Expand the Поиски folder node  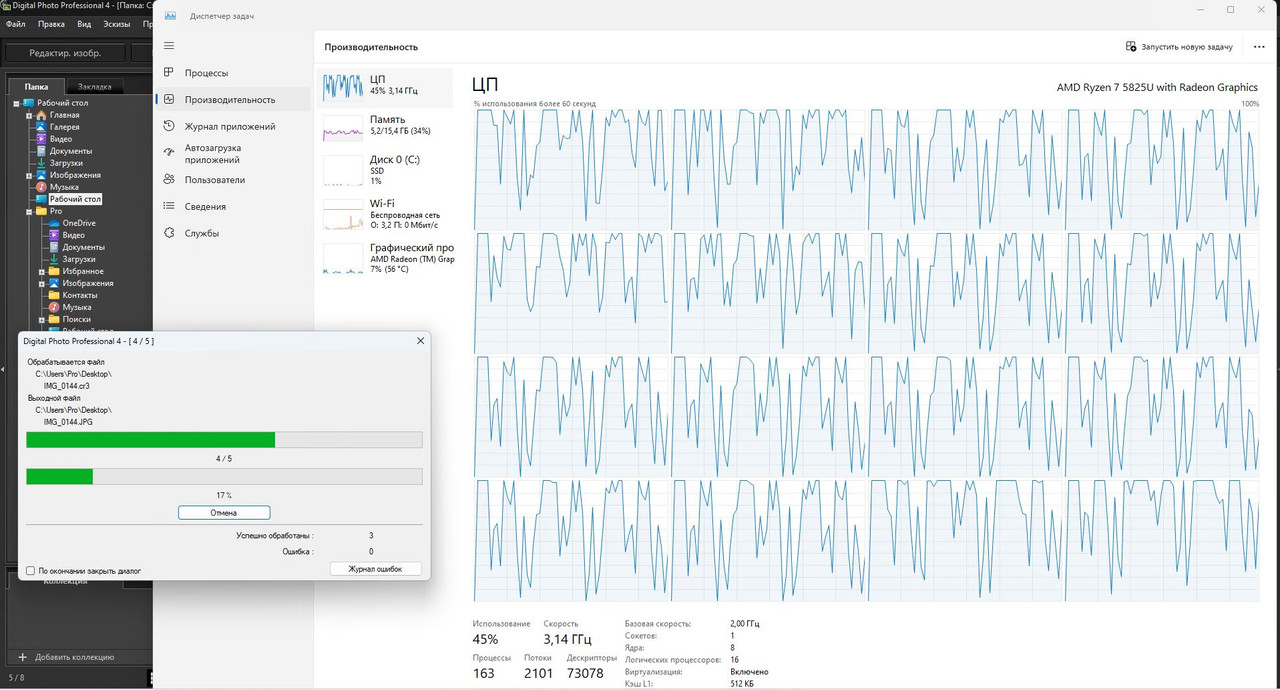42,319
